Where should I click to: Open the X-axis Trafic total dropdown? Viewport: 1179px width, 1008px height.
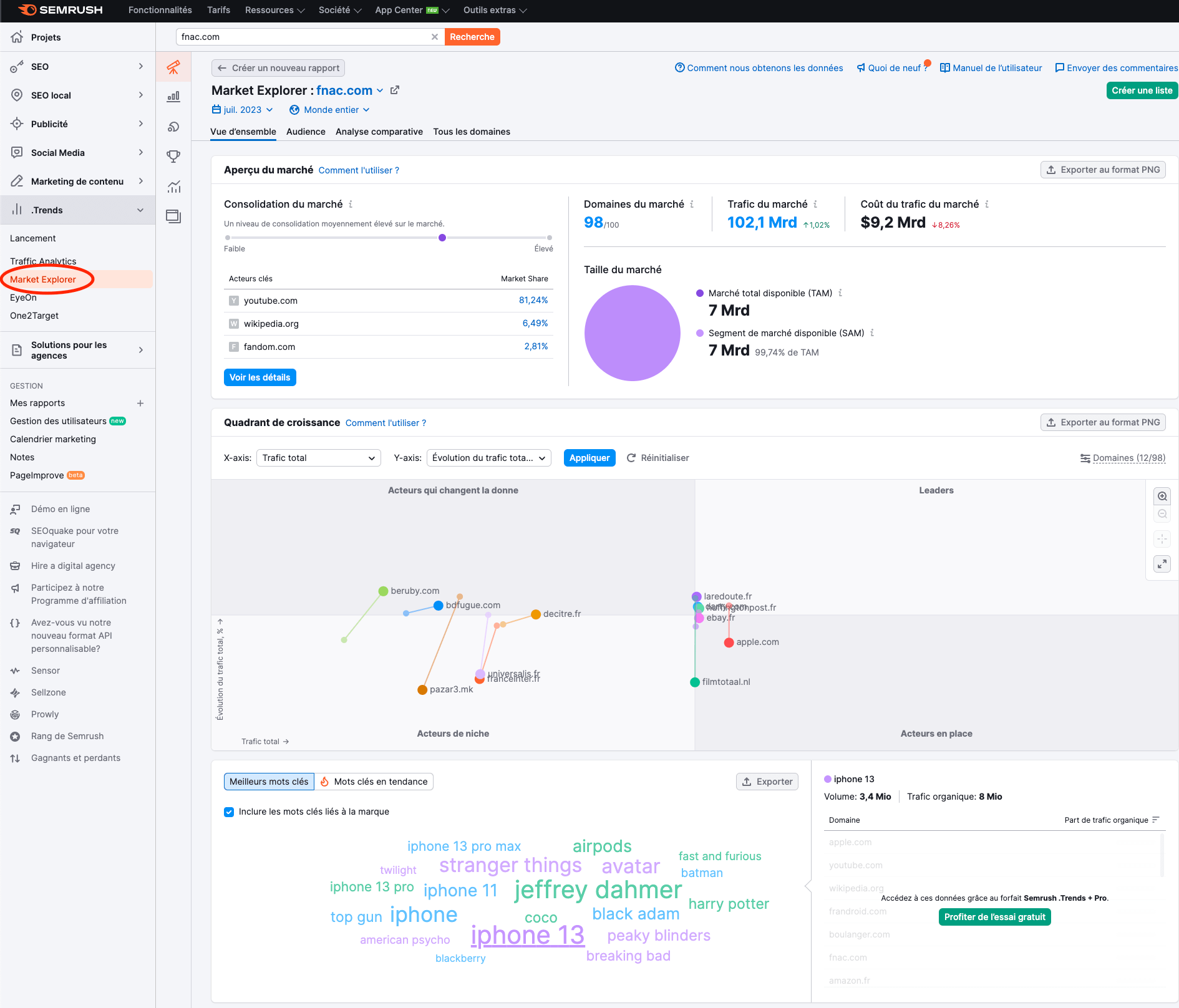pyautogui.click(x=319, y=458)
